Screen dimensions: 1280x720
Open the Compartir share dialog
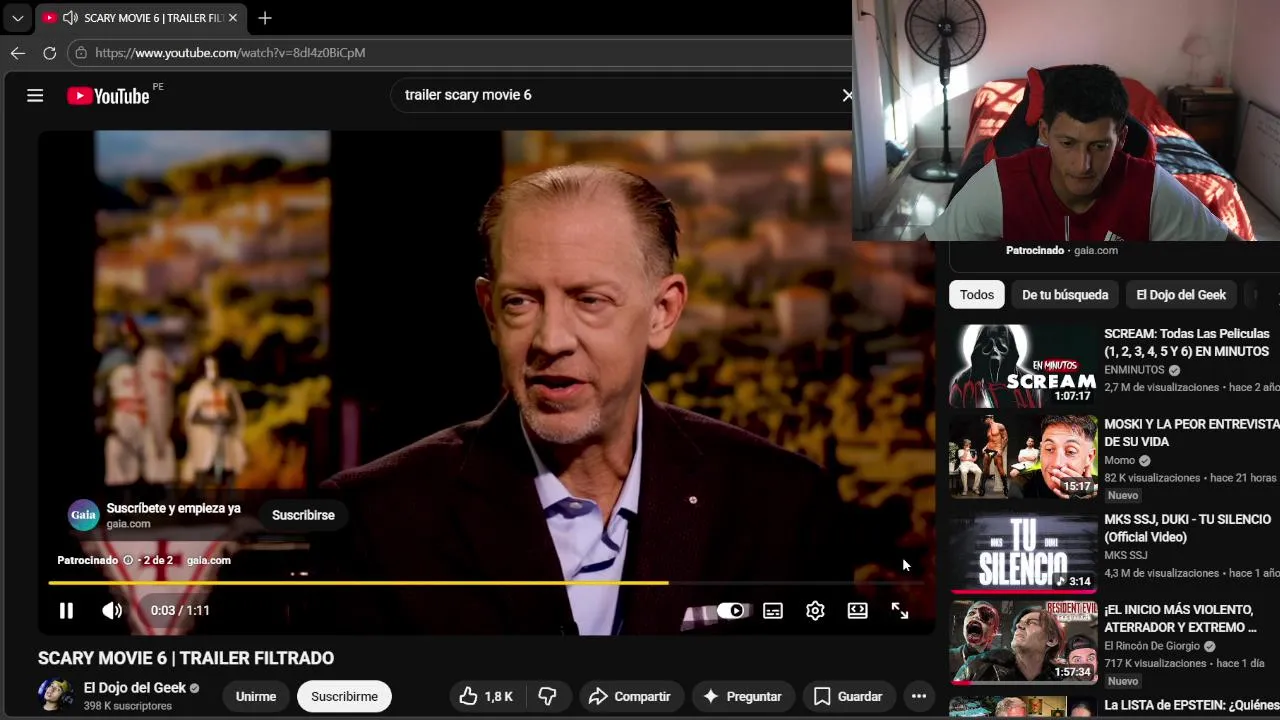coord(629,696)
